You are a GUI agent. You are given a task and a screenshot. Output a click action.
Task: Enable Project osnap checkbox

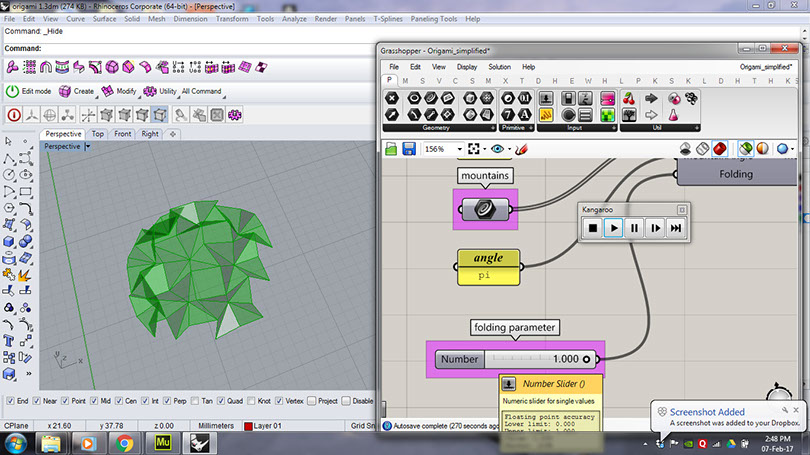(311, 401)
